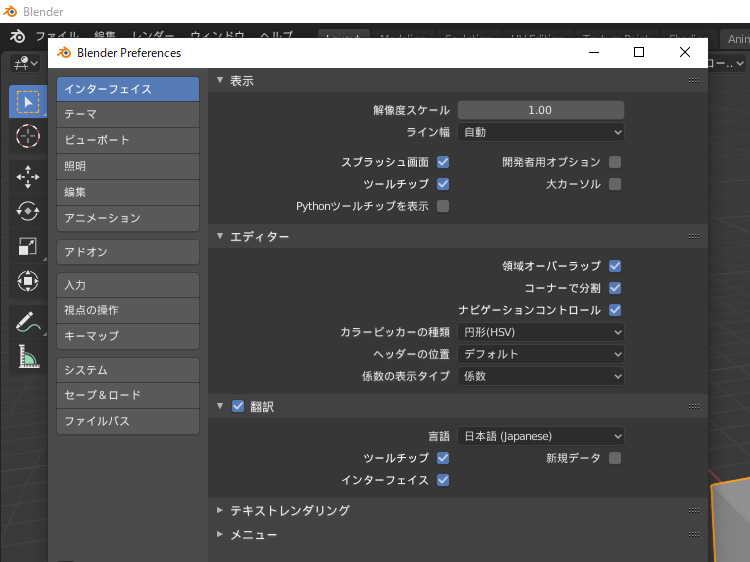Screen dimensions: 750x562
Task: Click the キーマップ sidebar button
Action: pyautogui.click(x=128, y=336)
